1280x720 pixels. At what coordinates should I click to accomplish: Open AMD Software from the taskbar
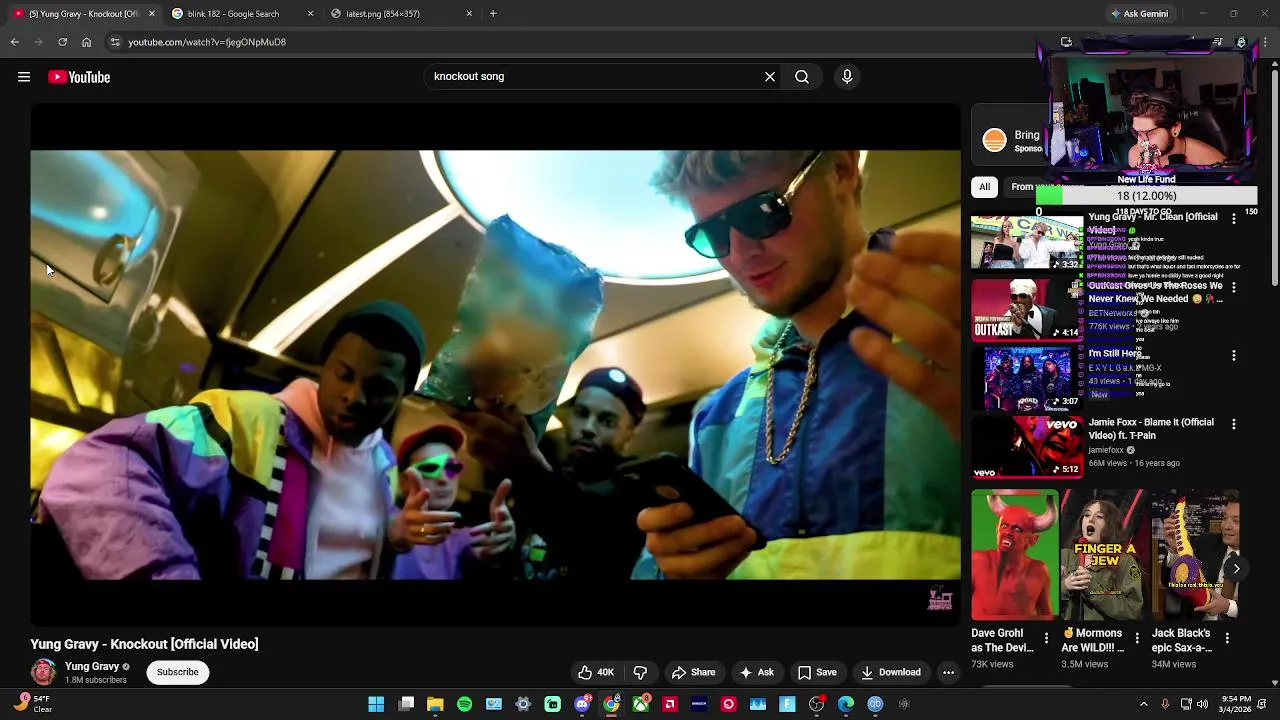(x=670, y=704)
